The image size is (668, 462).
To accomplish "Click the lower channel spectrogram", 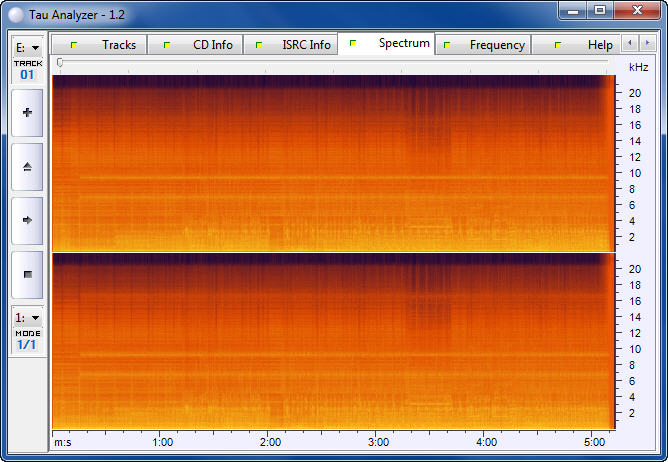I will 330,340.
